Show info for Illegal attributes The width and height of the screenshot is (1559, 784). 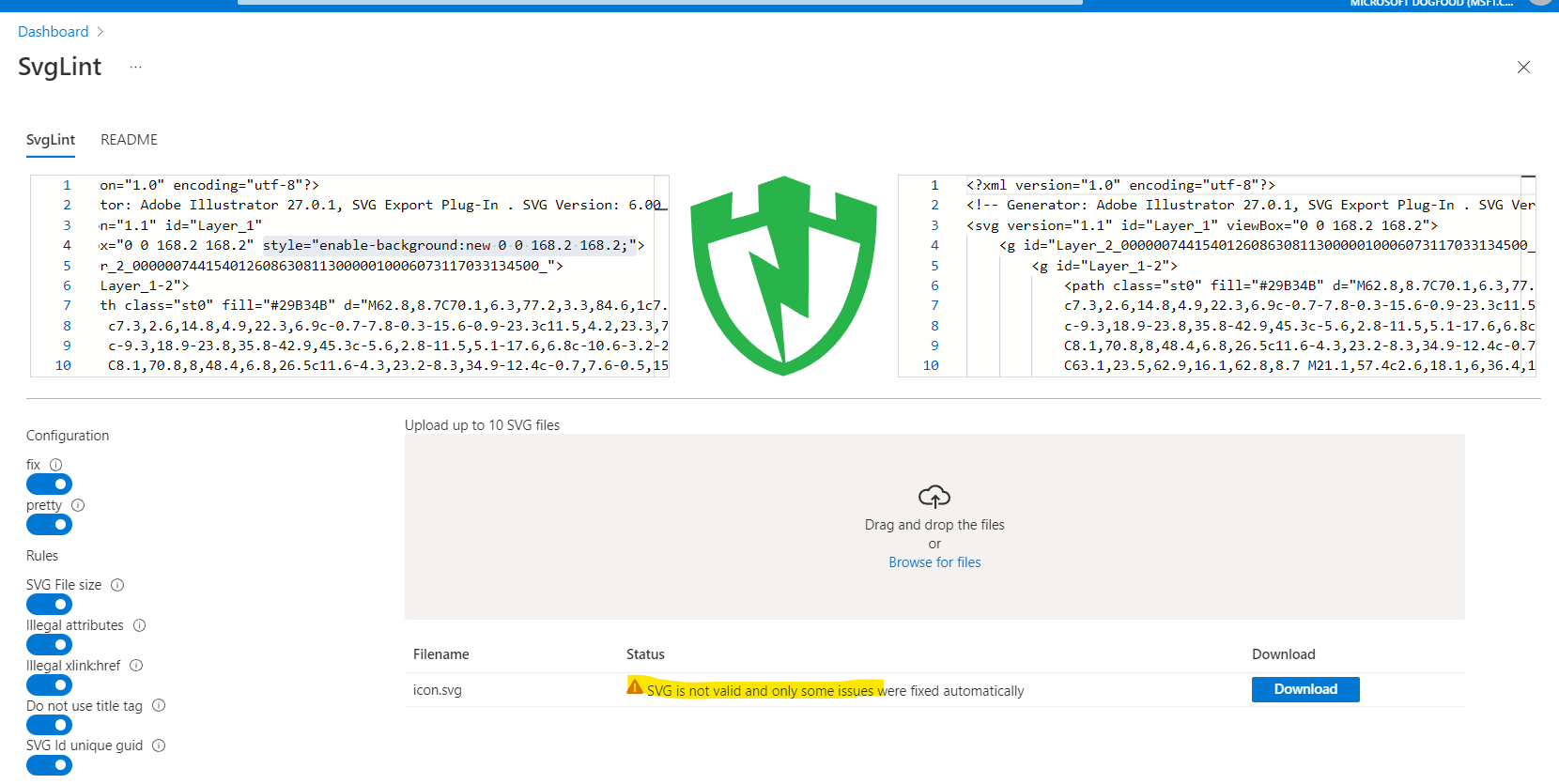pyautogui.click(x=139, y=625)
